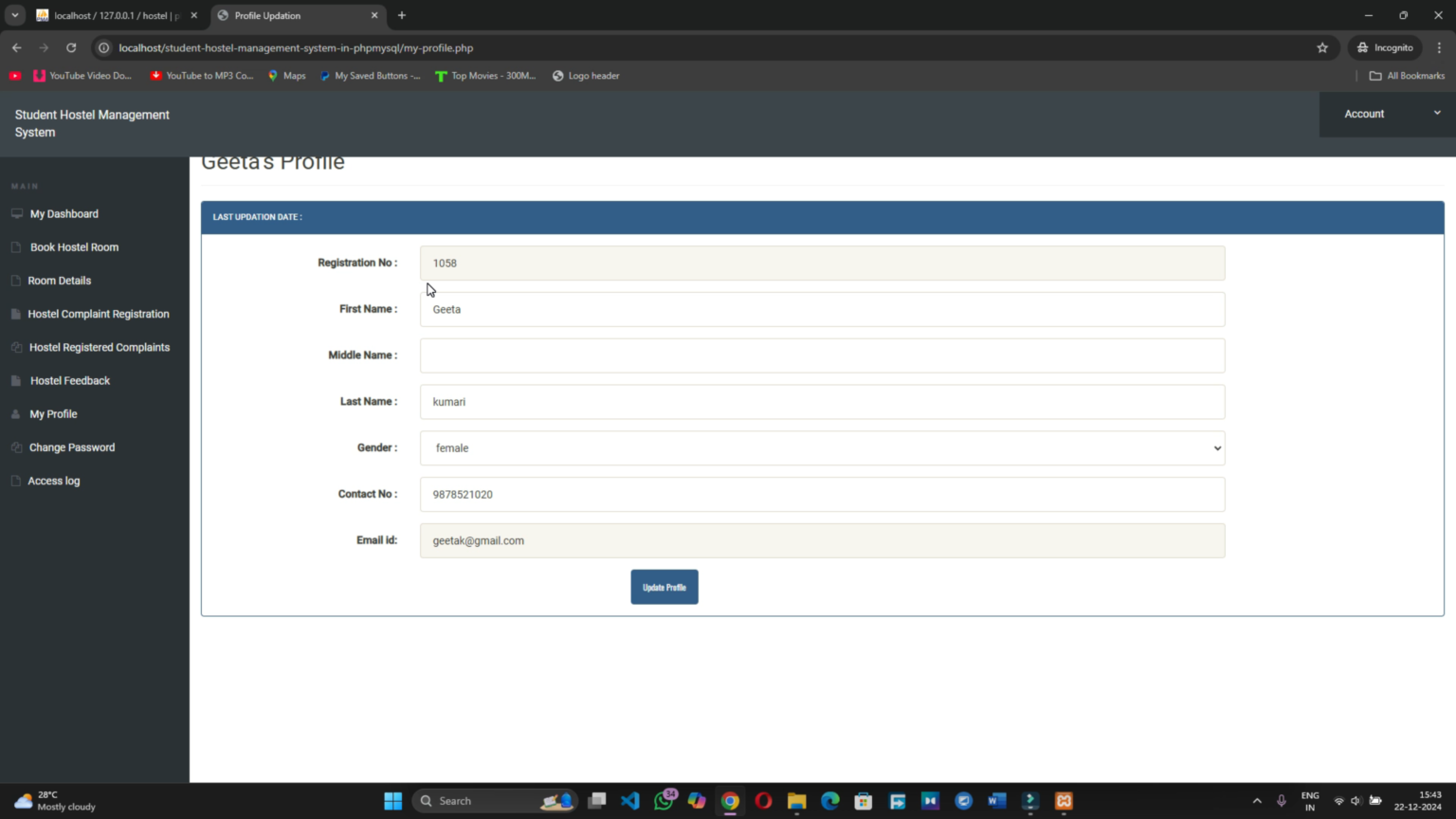1456x819 pixels.
Task: Open WhatsApp from the taskbar
Action: click(664, 801)
